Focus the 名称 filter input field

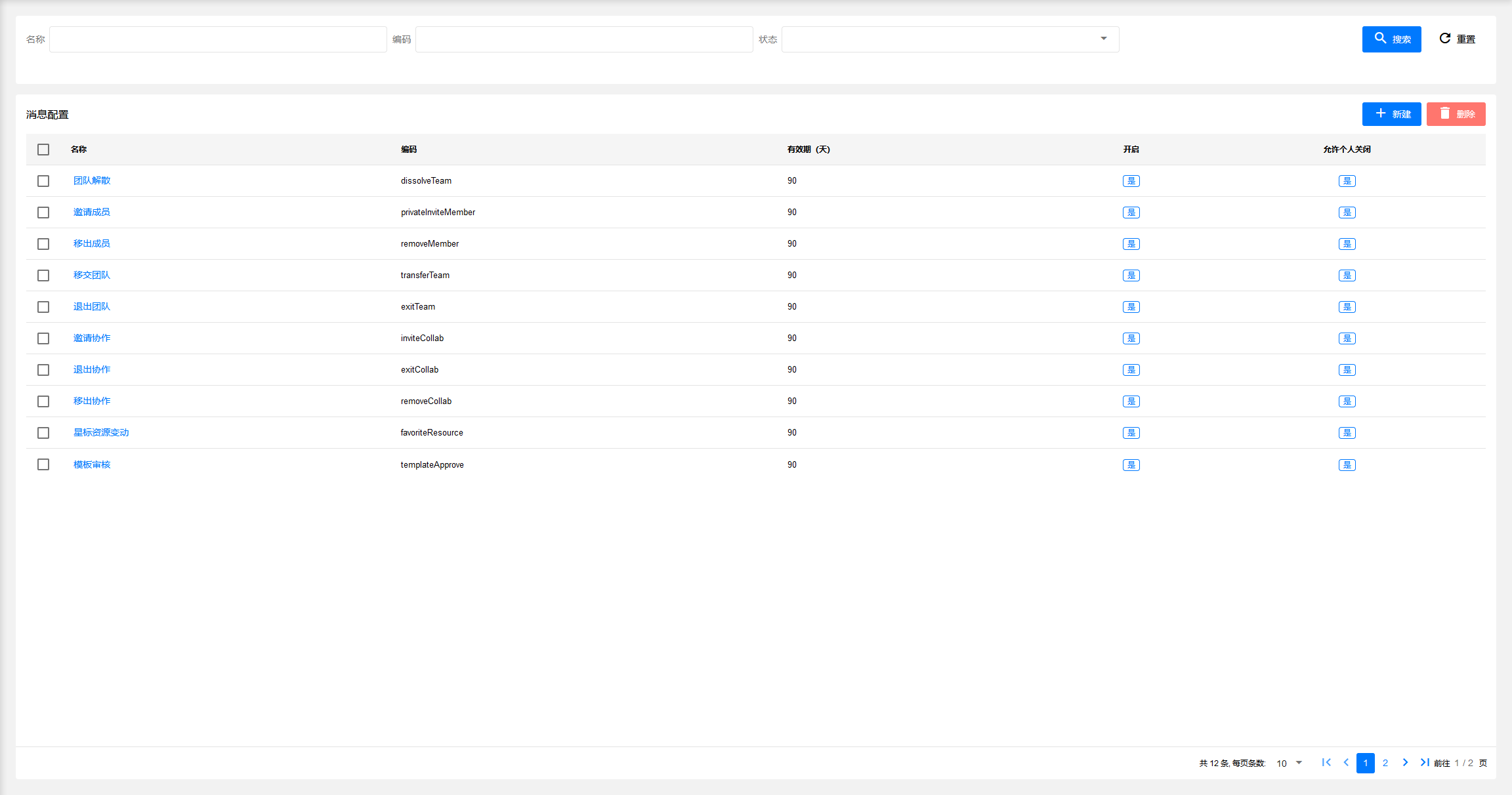coord(218,39)
